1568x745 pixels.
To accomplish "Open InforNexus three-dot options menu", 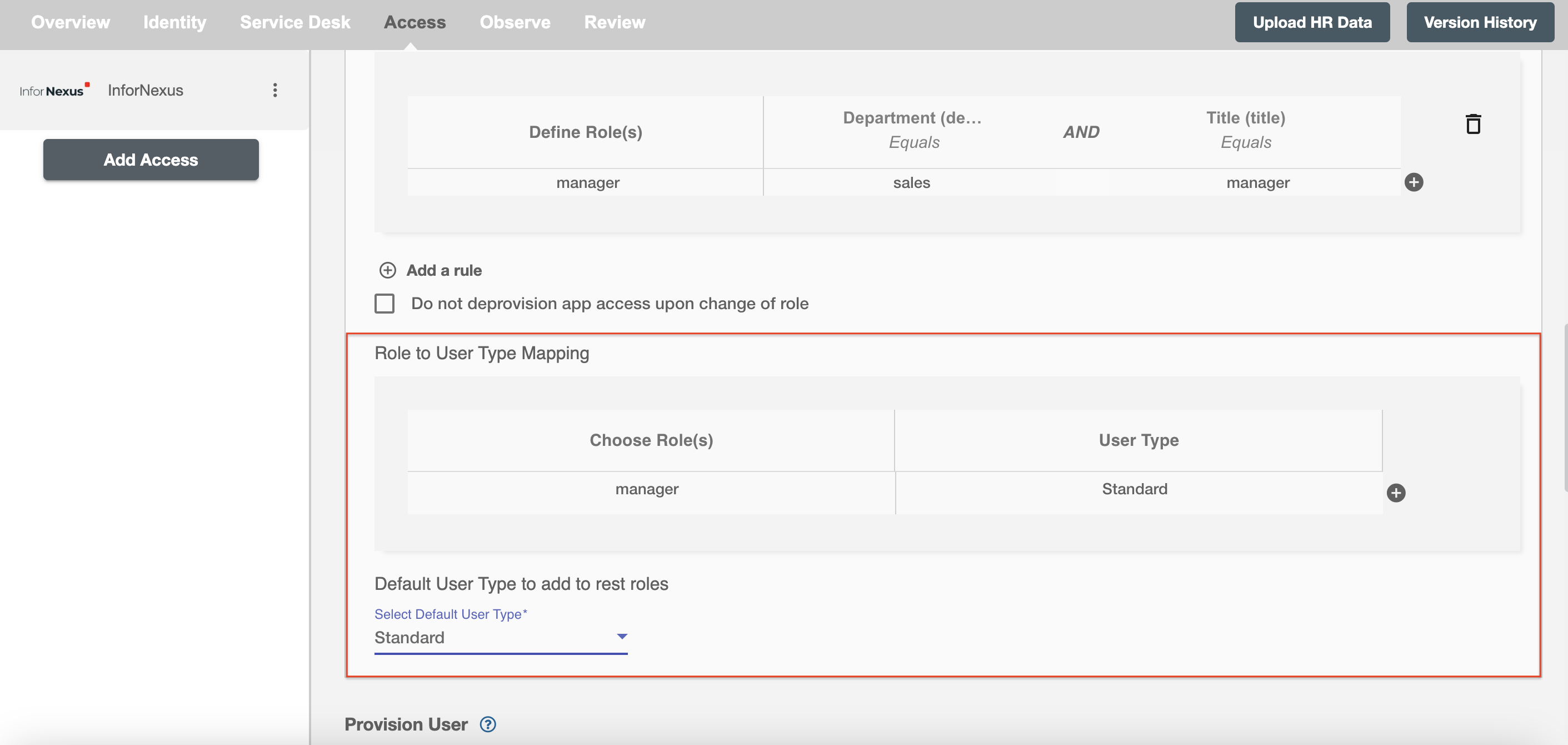I will [x=275, y=90].
